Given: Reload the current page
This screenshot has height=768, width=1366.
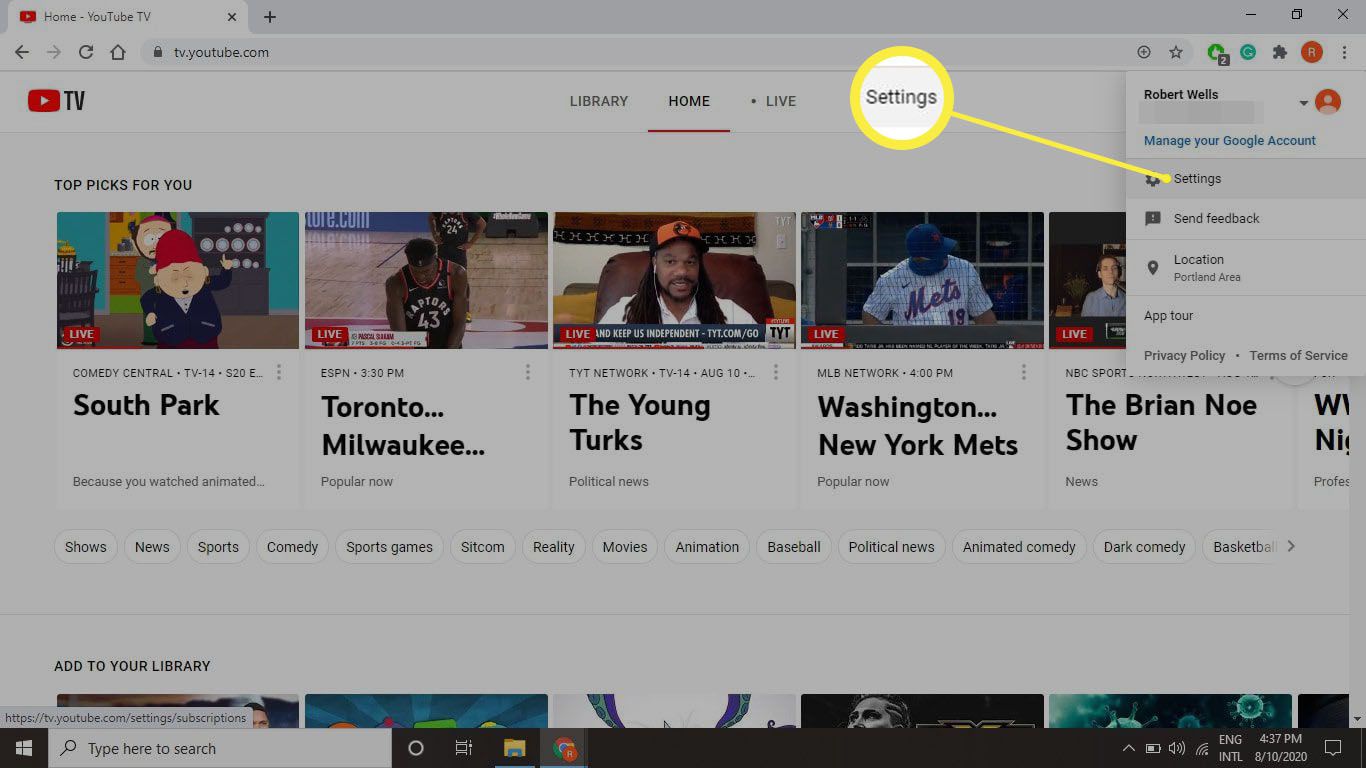Looking at the screenshot, I should coord(86,52).
